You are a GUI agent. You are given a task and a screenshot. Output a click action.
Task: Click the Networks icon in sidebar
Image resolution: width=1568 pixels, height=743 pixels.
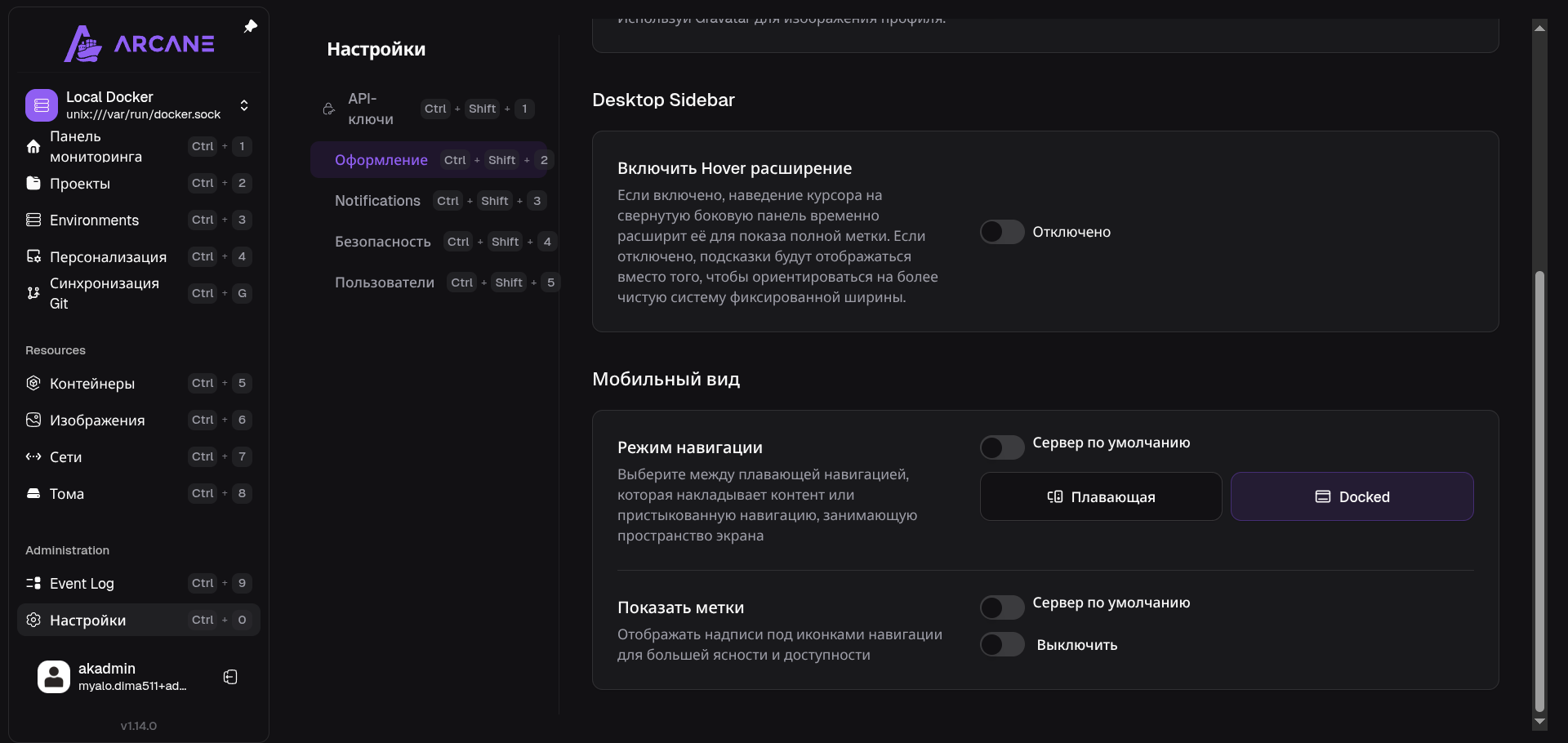33,456
